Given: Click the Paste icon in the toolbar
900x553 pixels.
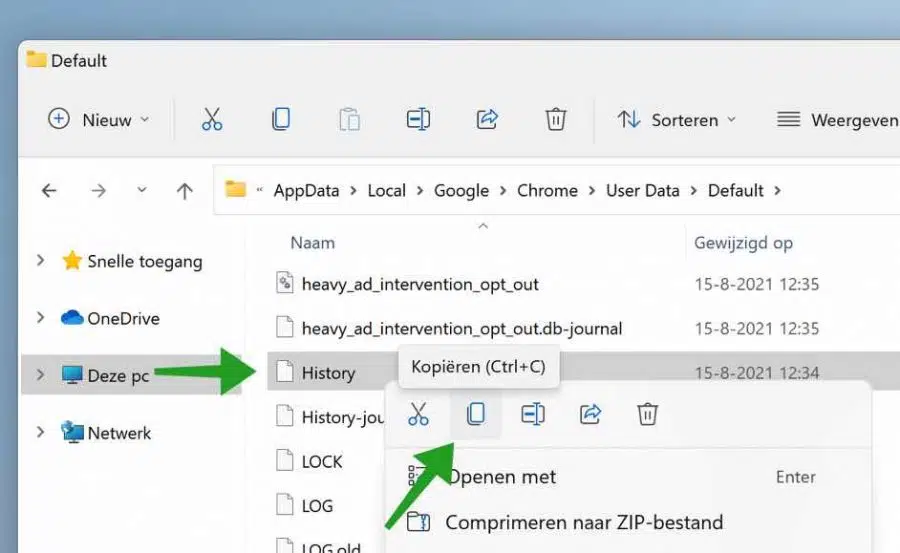Looking at the screenshot, I should point(350,119).
